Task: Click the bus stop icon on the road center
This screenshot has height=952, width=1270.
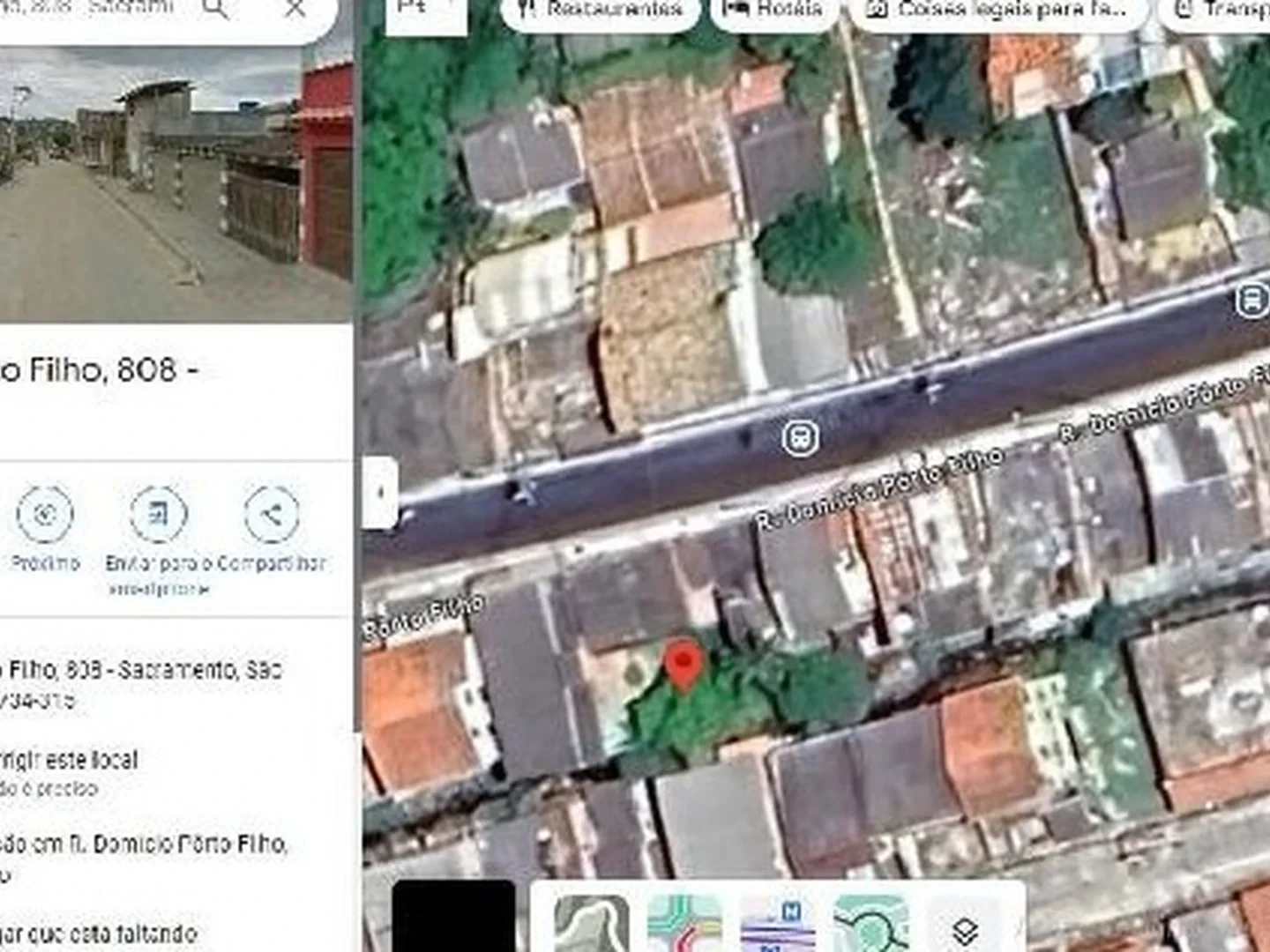Action: [800, 437]
